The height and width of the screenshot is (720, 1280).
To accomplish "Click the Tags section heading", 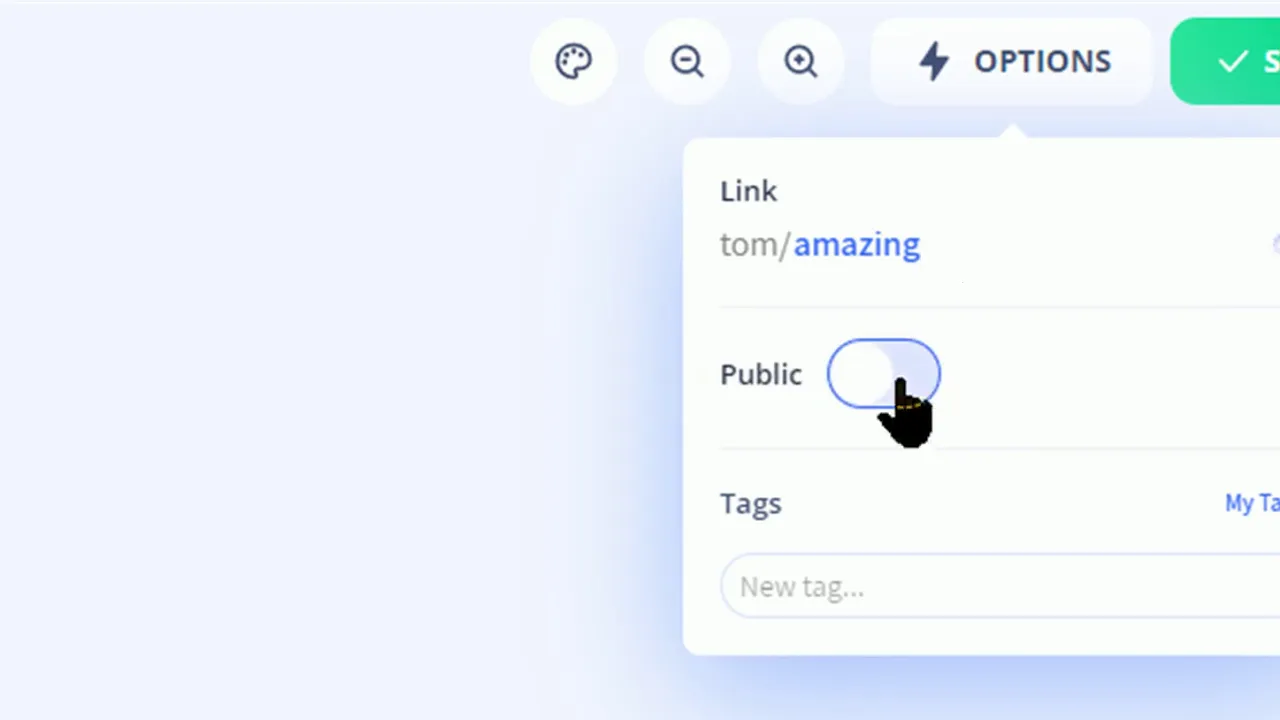I will coord(751,503).
